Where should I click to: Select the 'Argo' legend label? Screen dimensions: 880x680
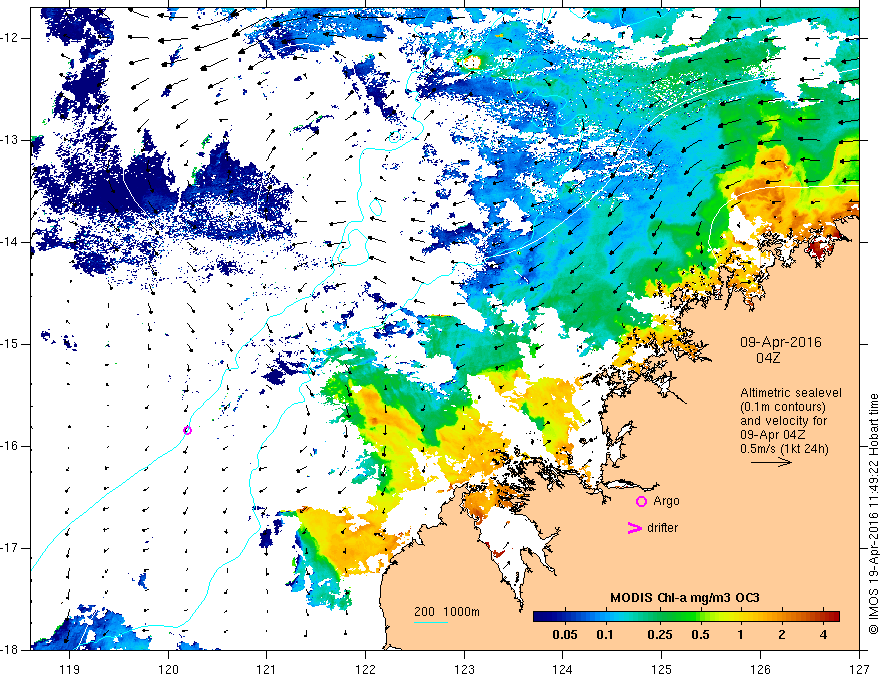tap(666, 501)
